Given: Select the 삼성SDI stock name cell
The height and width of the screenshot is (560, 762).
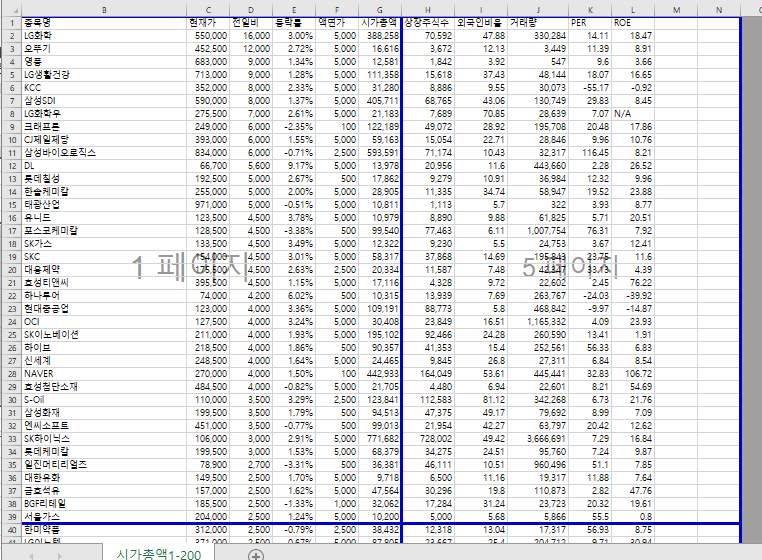Looking at the screenshot, I should pos(104,101).
